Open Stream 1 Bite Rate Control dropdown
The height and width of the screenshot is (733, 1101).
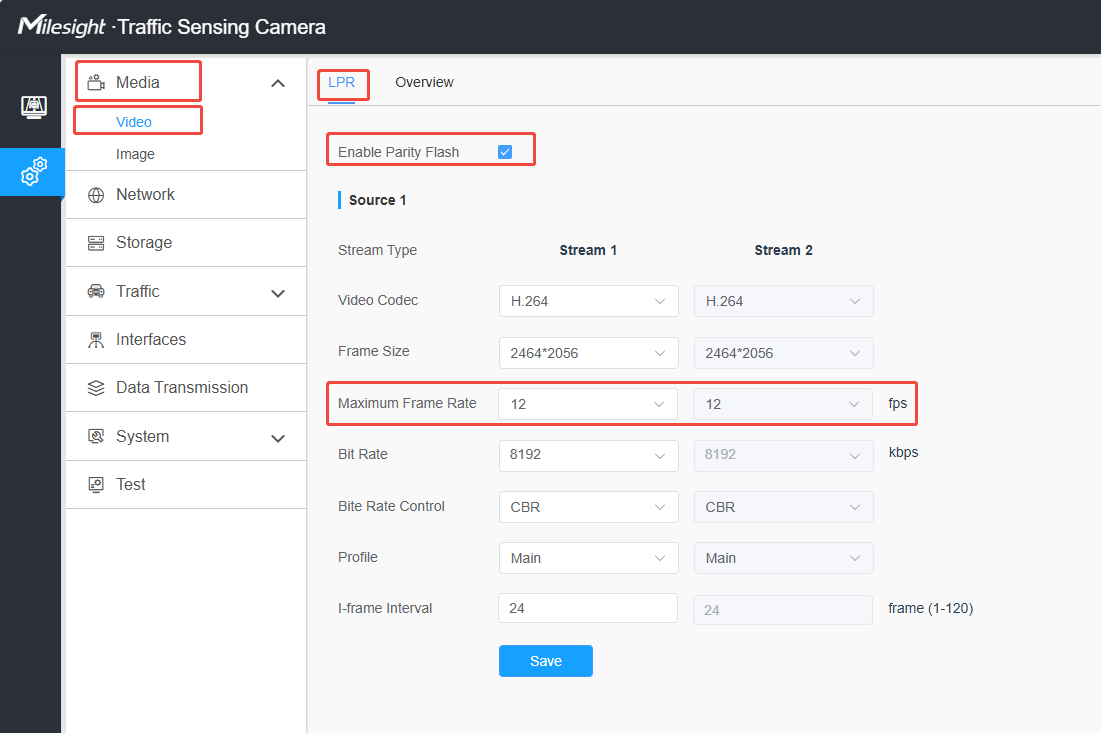588,507
